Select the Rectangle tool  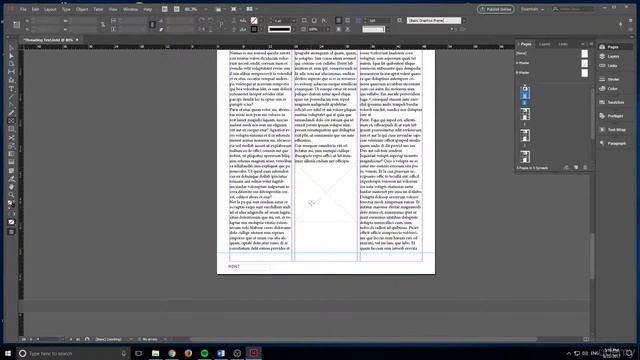coord(11,129)
